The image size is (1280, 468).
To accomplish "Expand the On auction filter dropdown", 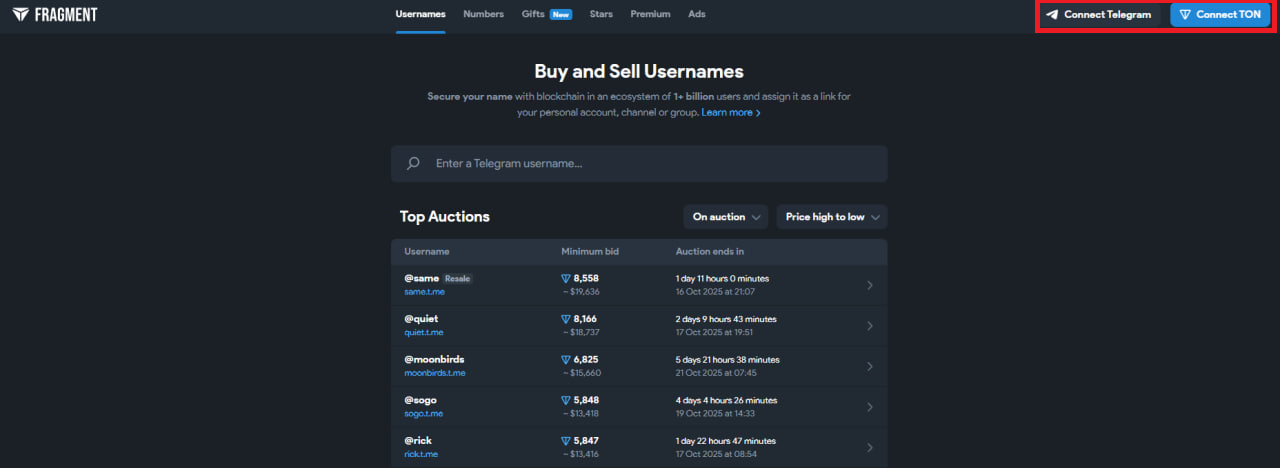I will [726, 217].
